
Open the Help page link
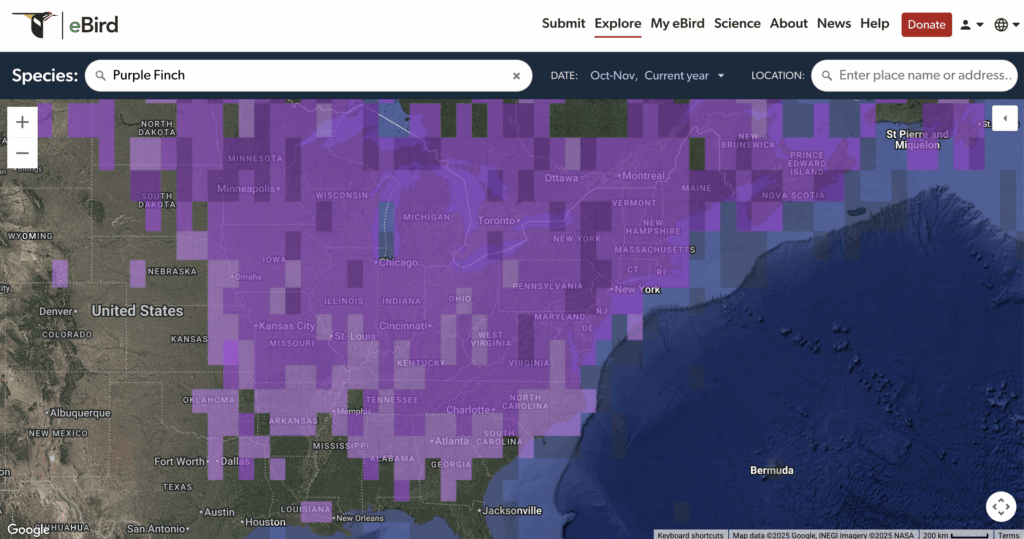(874, 24)
